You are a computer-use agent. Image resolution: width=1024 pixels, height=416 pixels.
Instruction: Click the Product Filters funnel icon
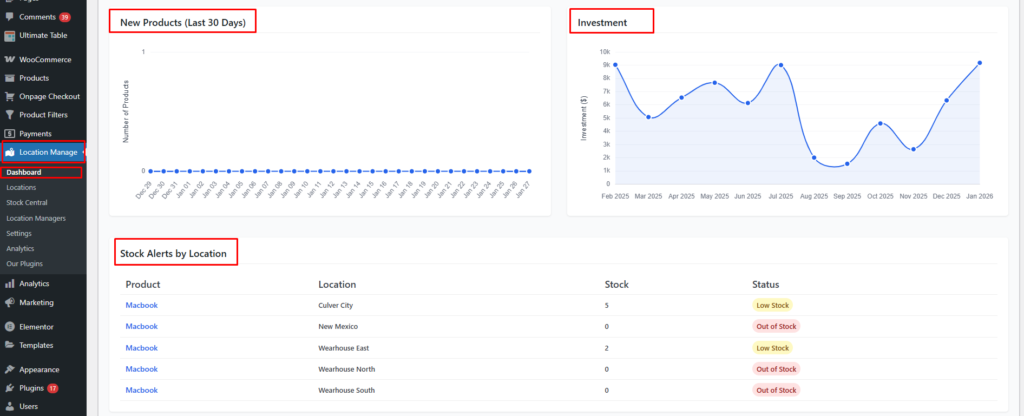pyautogui.click(x=9, y=115)
